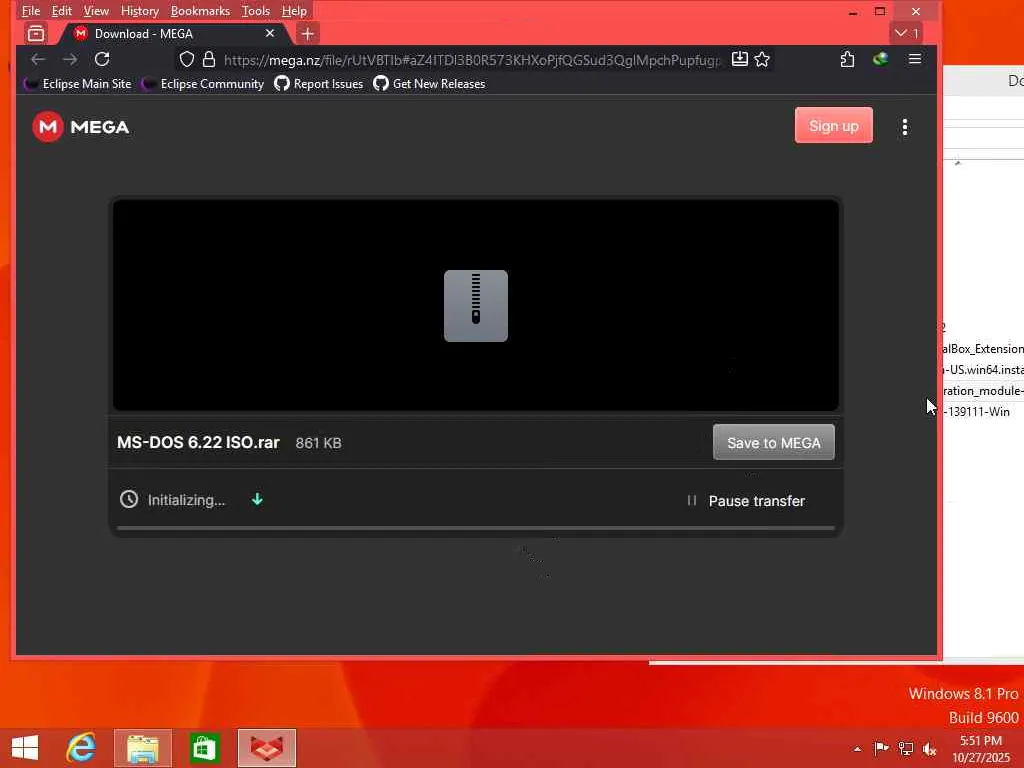Open the tab view icon left of the tabs
The image size is (1024, 768).
pos(36,33)
